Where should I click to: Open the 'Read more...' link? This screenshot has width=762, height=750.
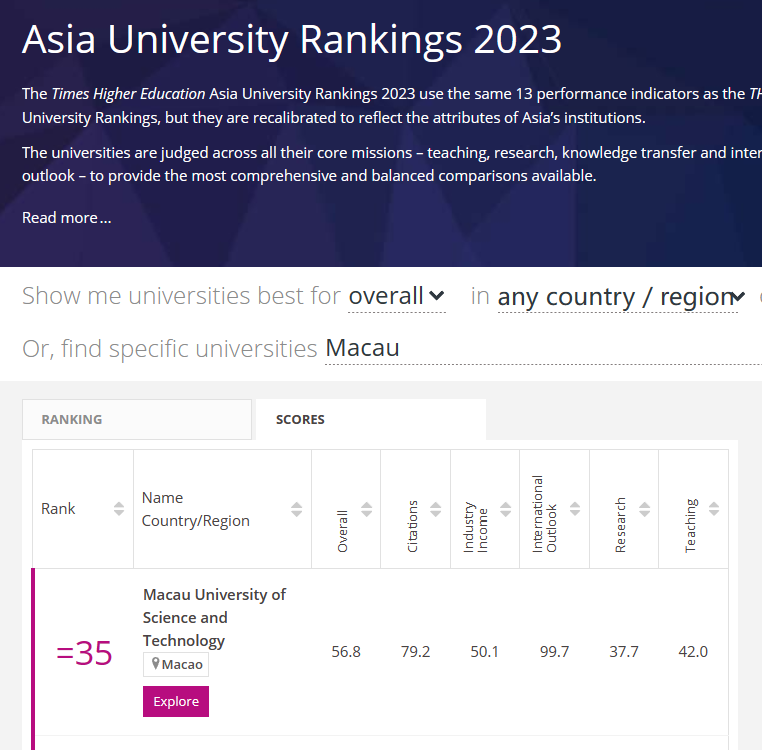point(67,218)
